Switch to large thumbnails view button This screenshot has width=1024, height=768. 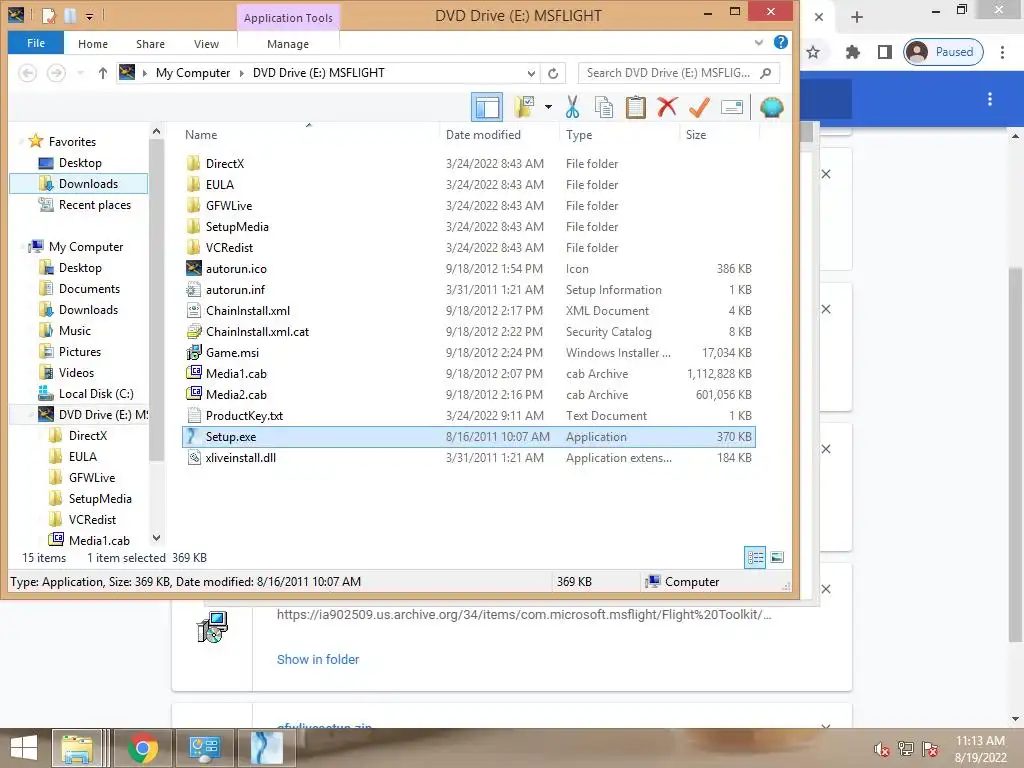(777, 557)
